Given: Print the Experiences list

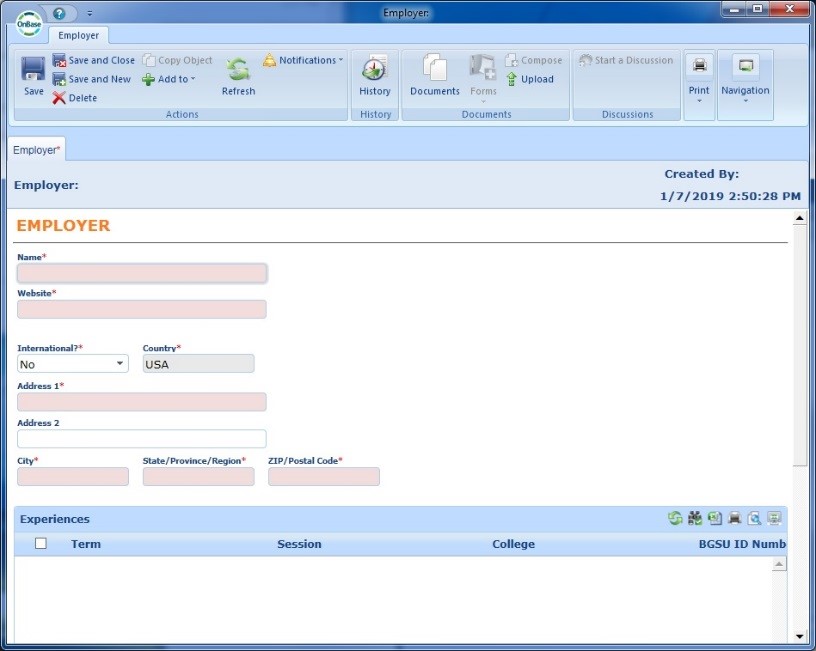Looking at the screenshot, I should click(735, 518).
